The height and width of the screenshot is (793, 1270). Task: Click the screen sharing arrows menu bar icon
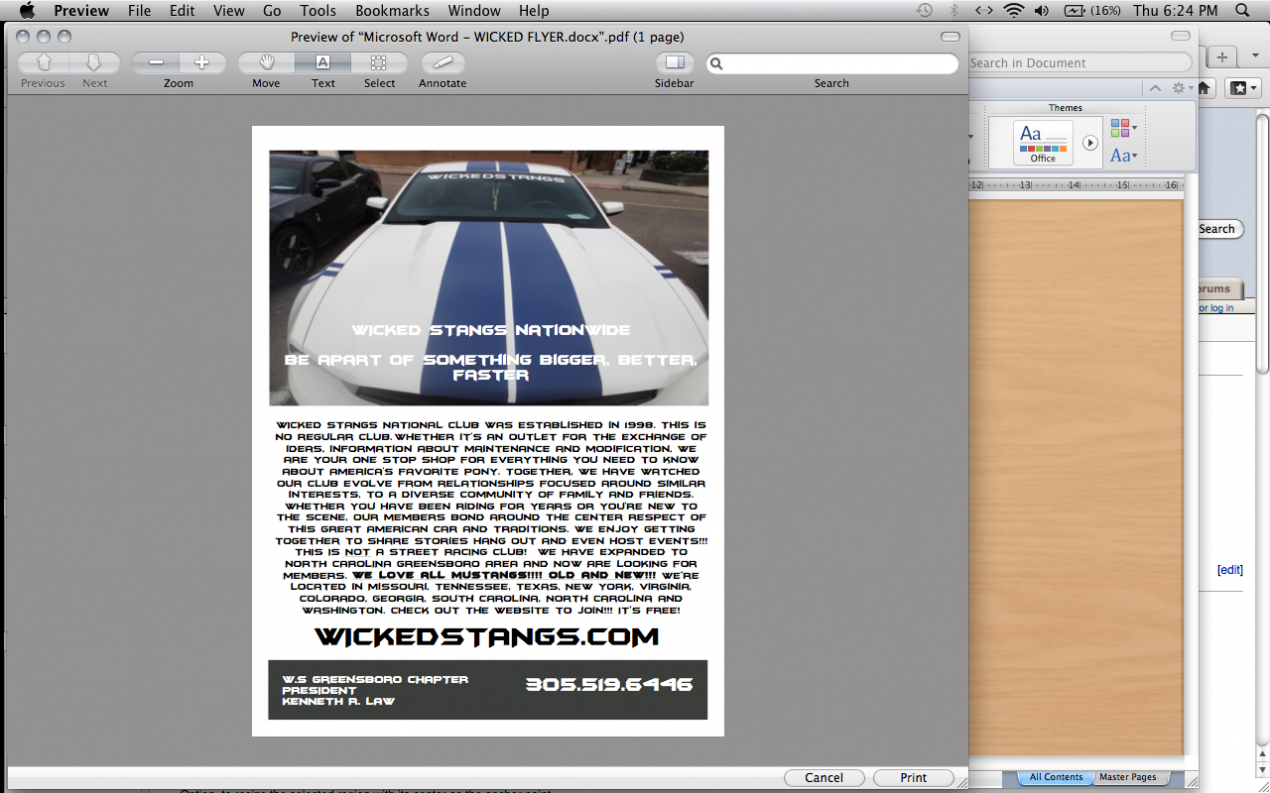984,11
